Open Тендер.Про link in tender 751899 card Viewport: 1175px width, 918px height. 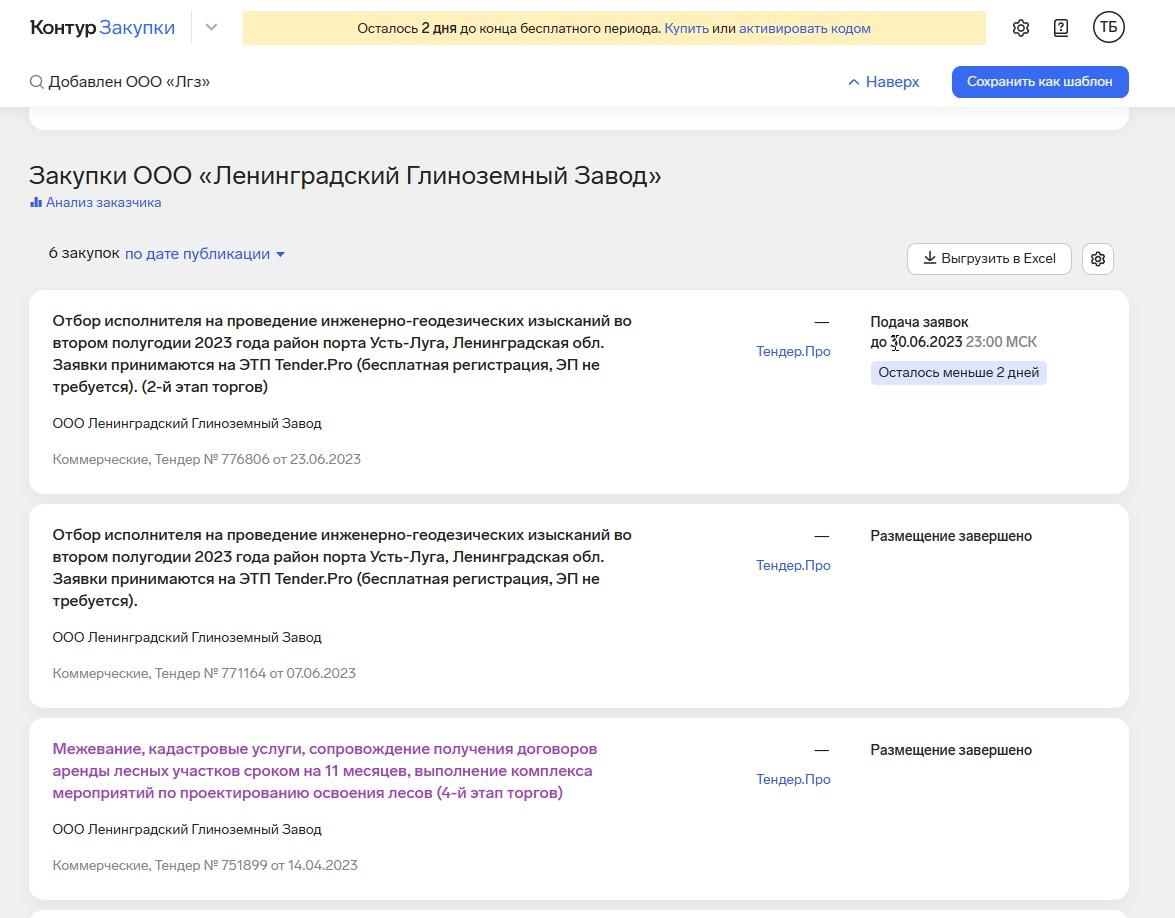(793, 779)
